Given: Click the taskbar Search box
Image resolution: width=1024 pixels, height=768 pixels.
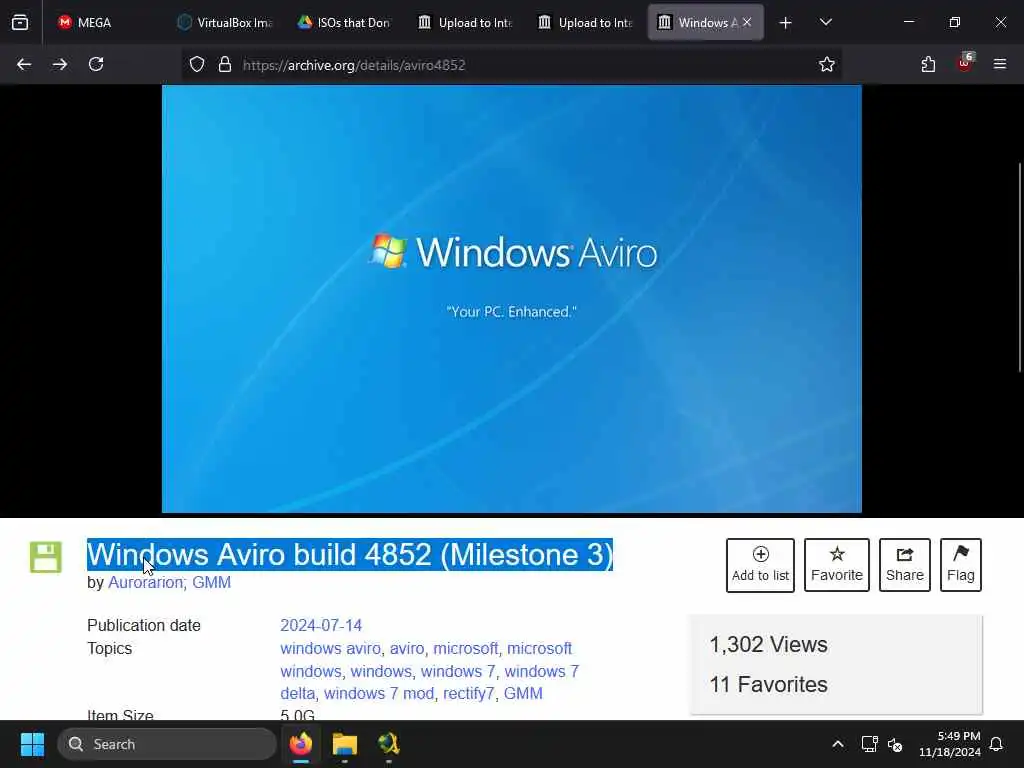Looking at the screenshot, I should click(x=167, y=744).
